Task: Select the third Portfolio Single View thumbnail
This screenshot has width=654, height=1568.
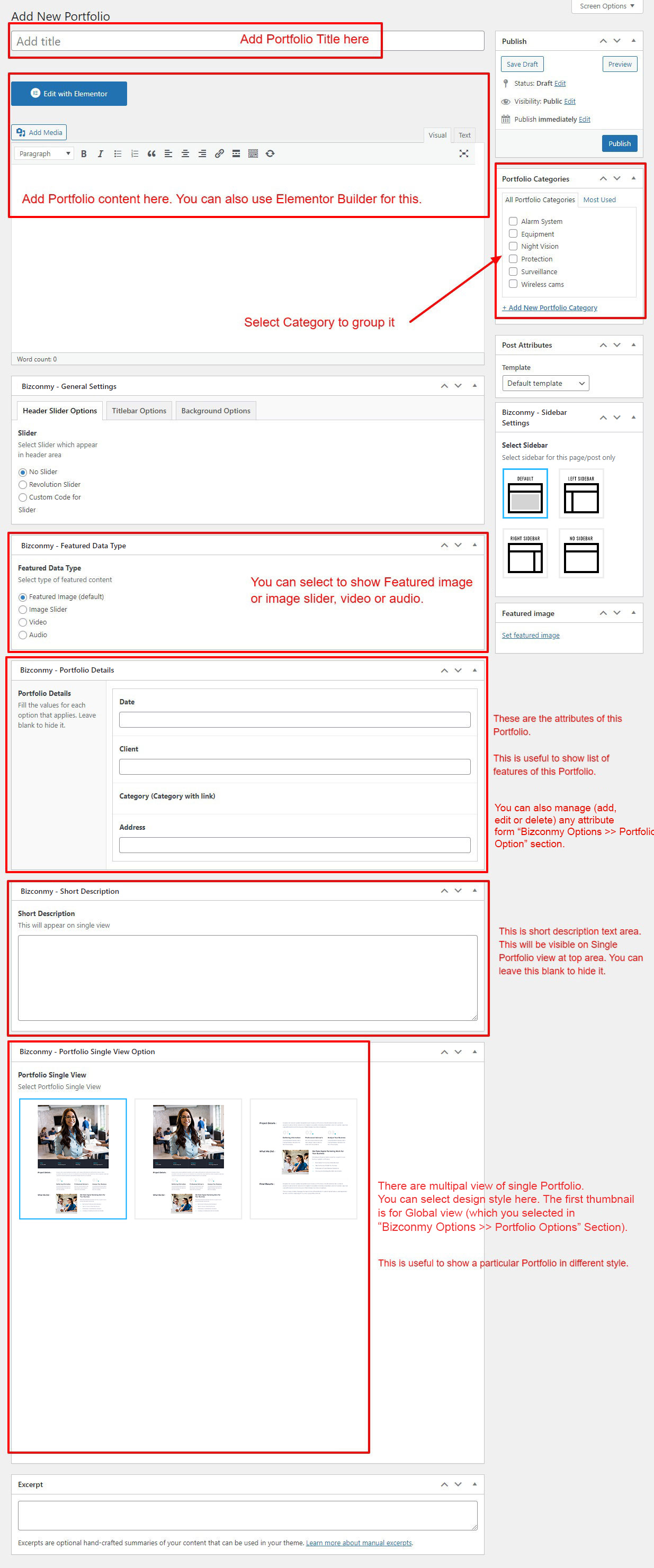Action: 303,1158
